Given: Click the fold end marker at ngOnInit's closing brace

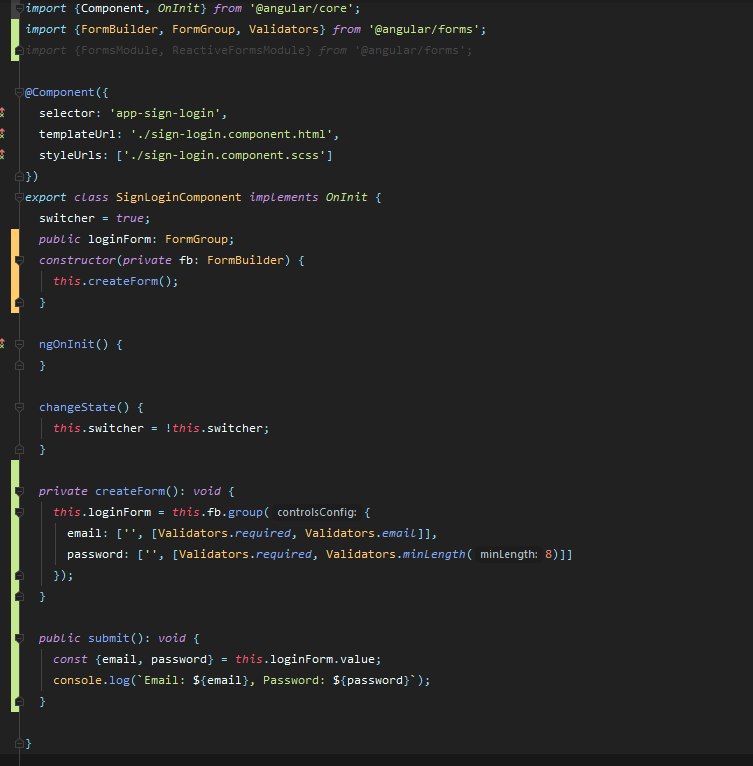Looking at the screenshot, I should 20,365.
